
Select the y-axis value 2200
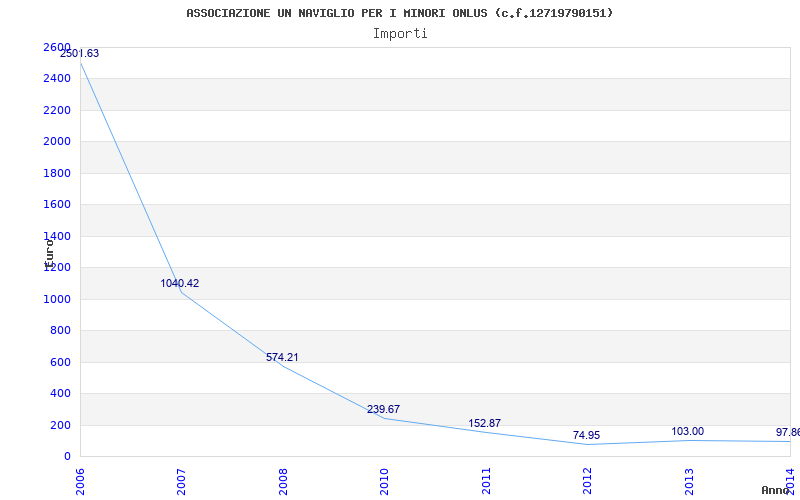[57, 110]
